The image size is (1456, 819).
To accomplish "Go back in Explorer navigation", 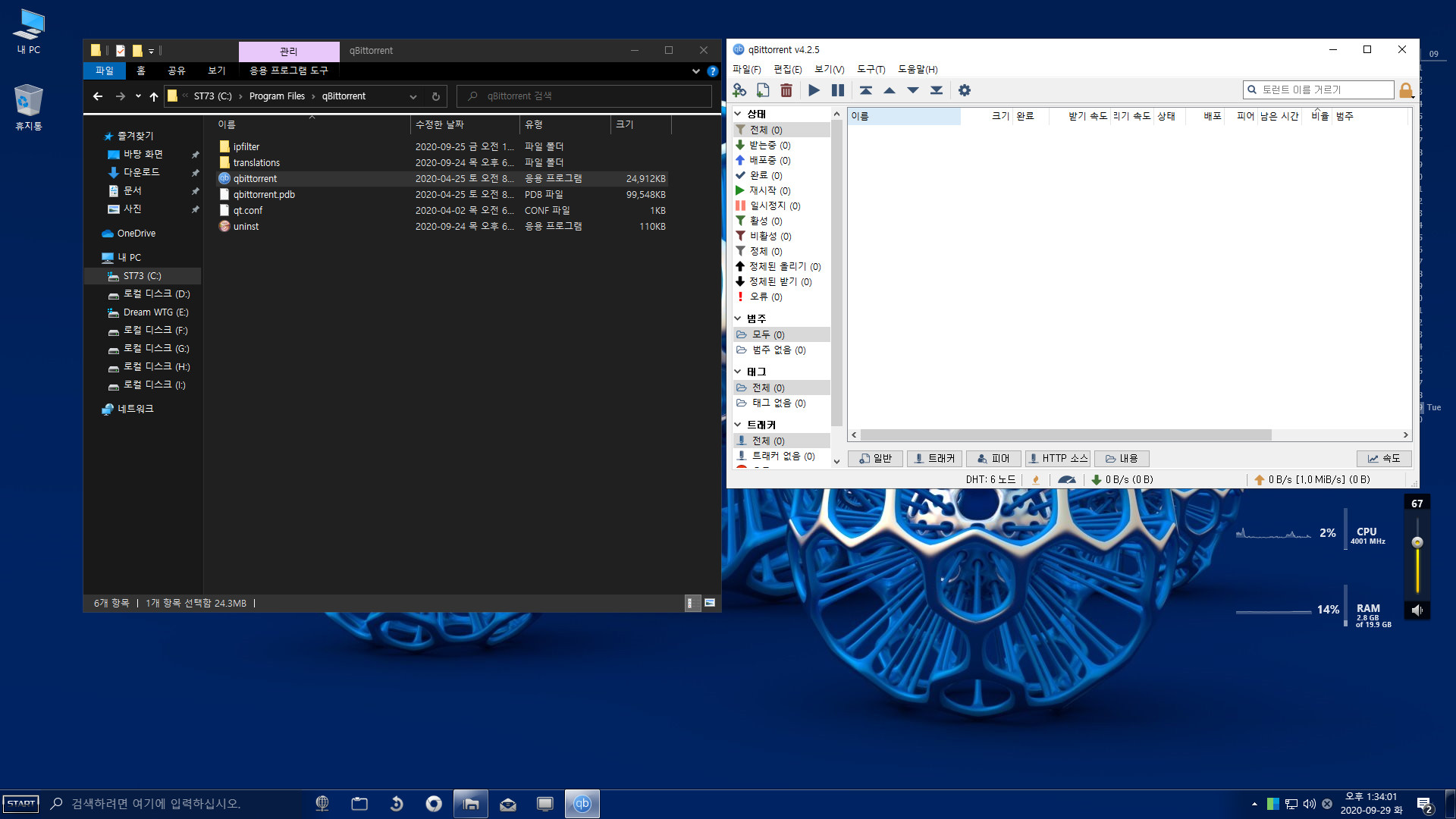I will [x=97, y=96].
